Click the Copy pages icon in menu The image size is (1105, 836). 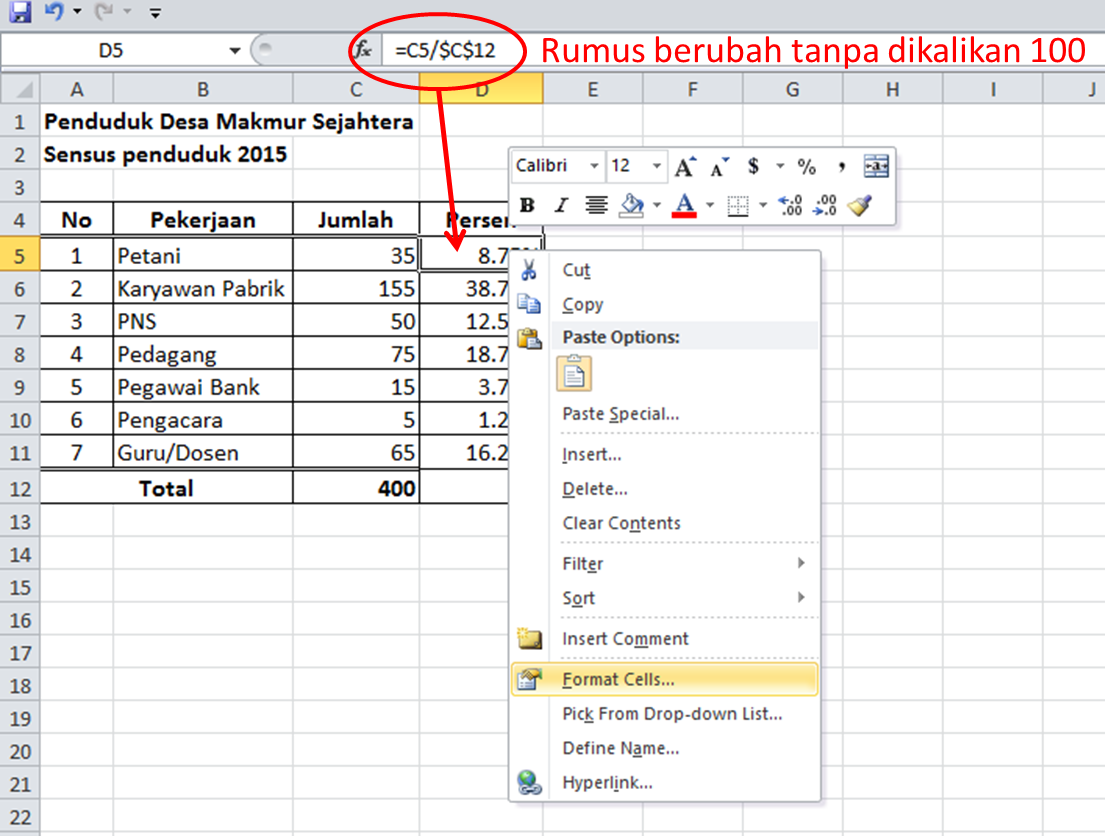pos(529,305)
